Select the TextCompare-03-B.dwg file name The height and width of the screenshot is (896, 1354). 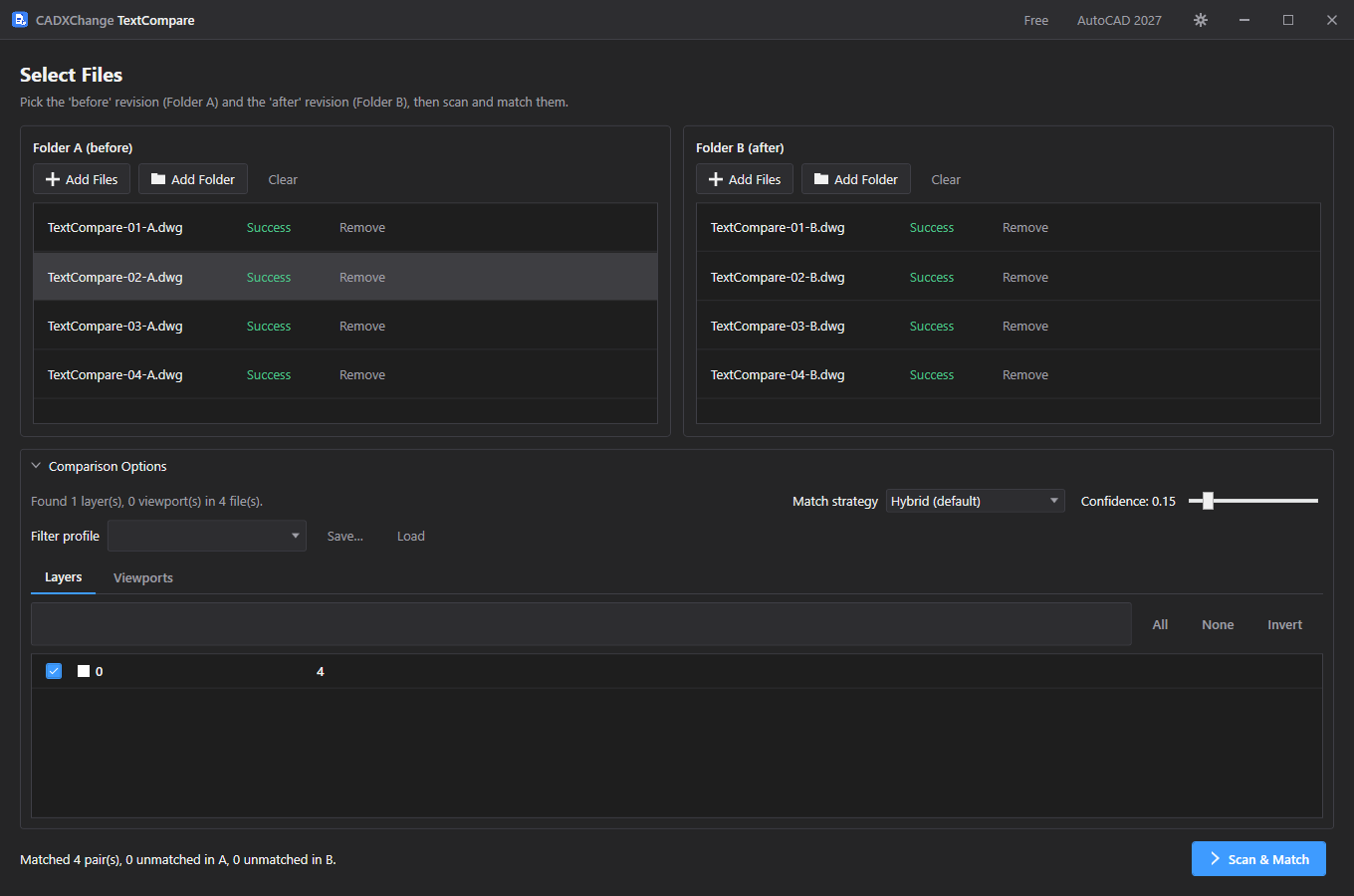778,327
